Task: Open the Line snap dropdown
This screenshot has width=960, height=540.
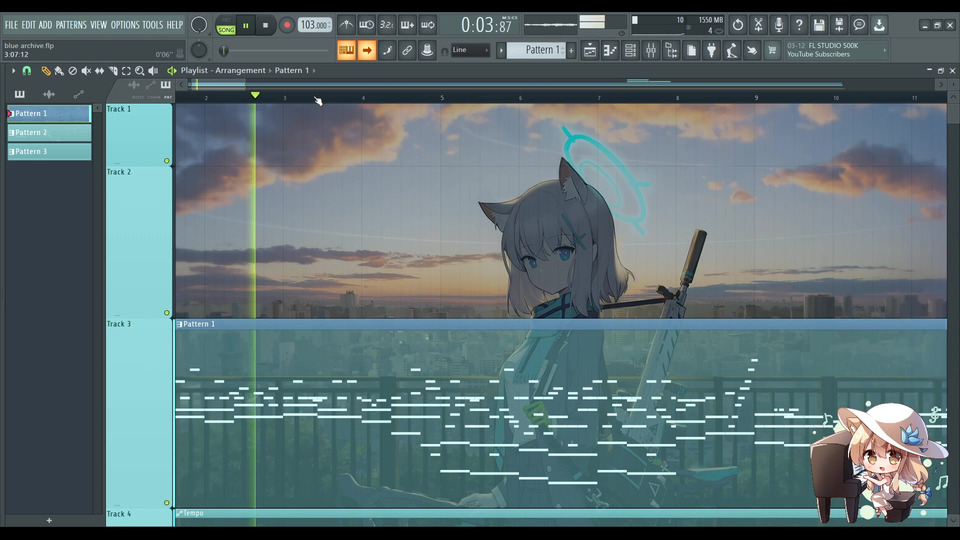Action: pos(470,50)
